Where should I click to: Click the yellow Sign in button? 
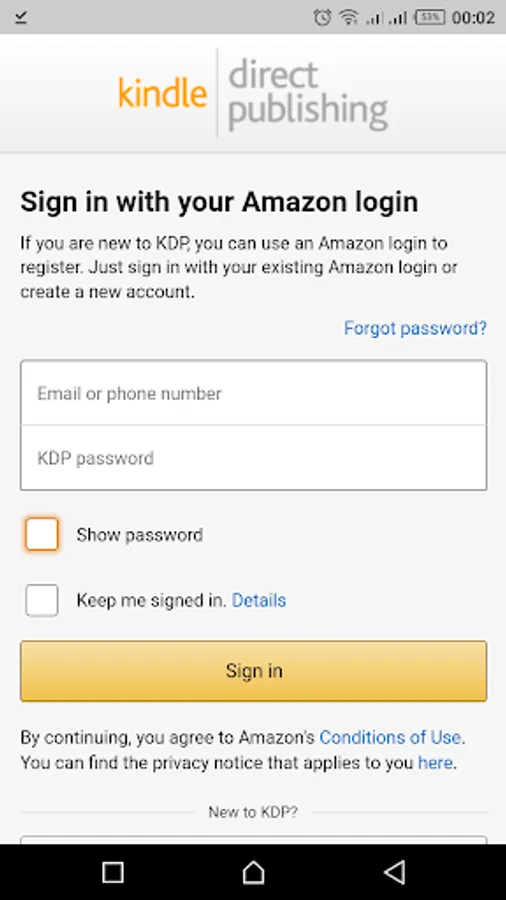coord(254,671)
